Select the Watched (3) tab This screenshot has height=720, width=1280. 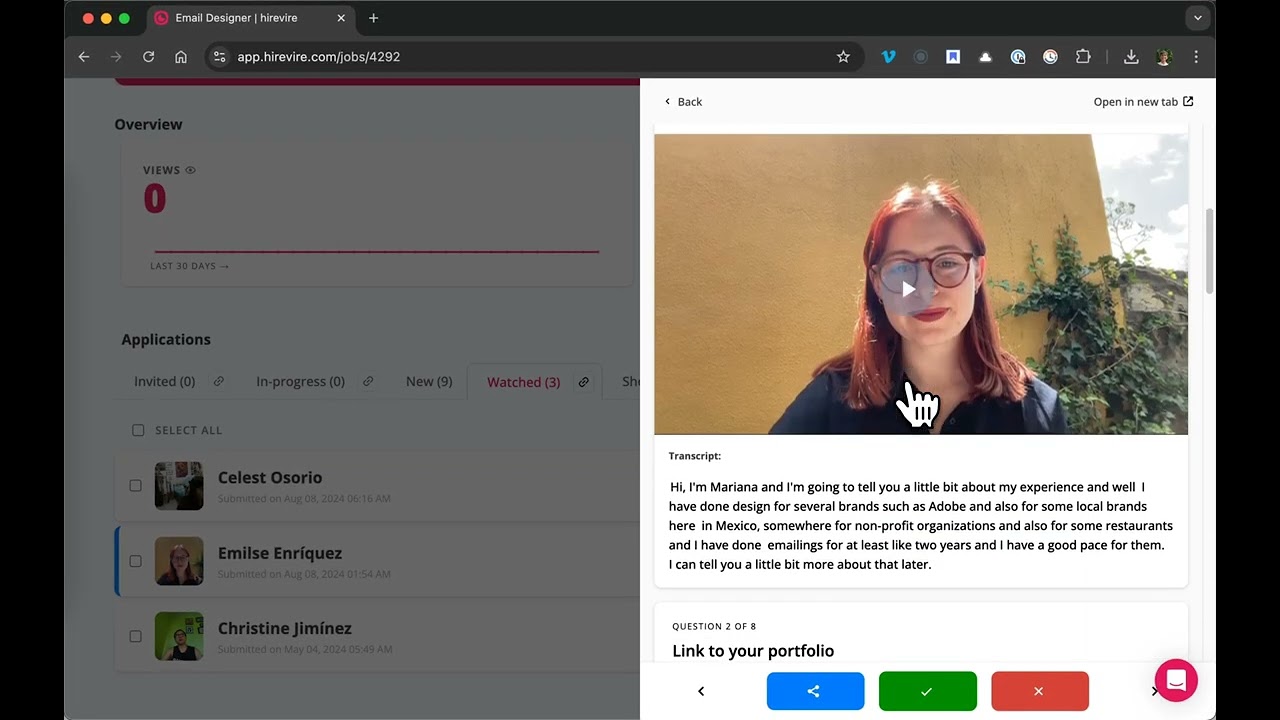coord(523,382)
